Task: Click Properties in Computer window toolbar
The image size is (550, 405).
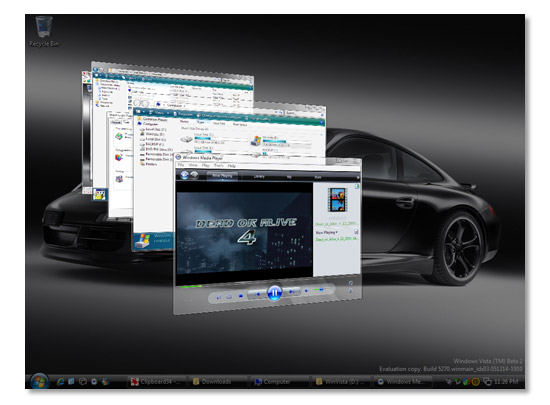Action: point(183,114)
